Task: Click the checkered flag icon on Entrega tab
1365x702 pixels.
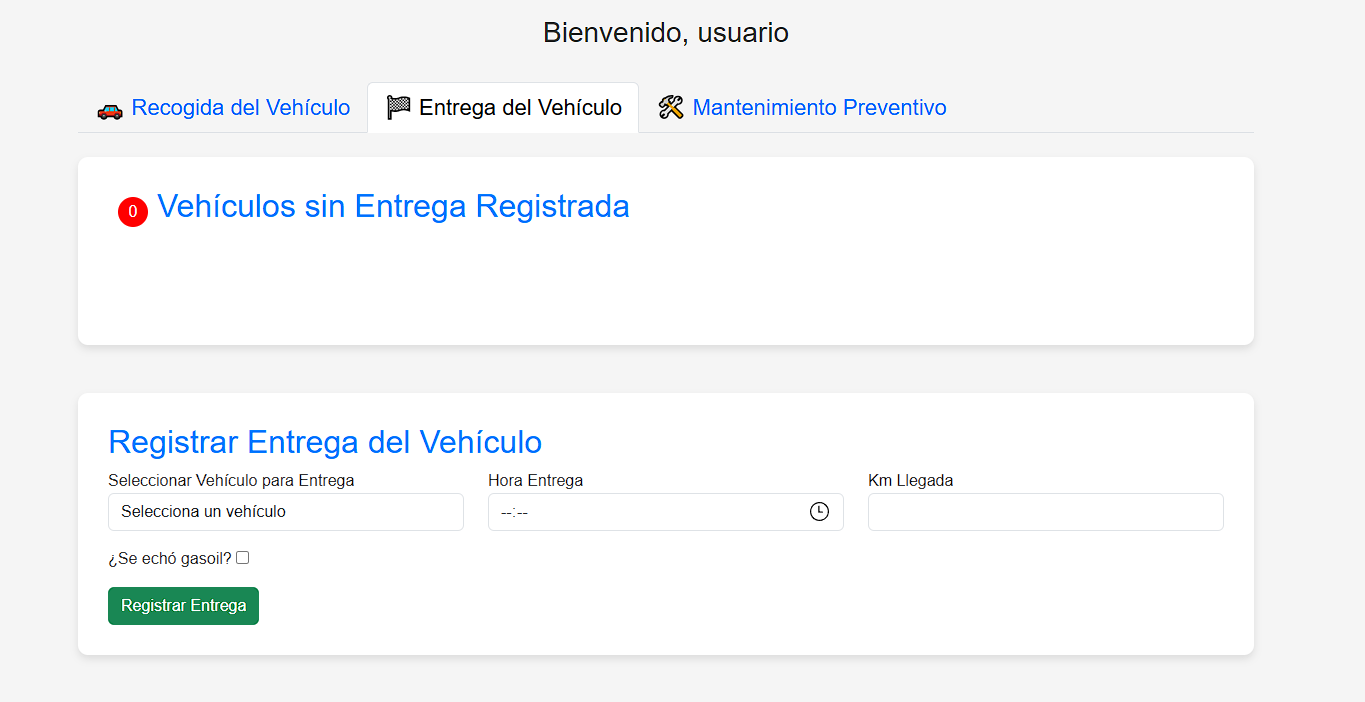Action: [400, 106]
